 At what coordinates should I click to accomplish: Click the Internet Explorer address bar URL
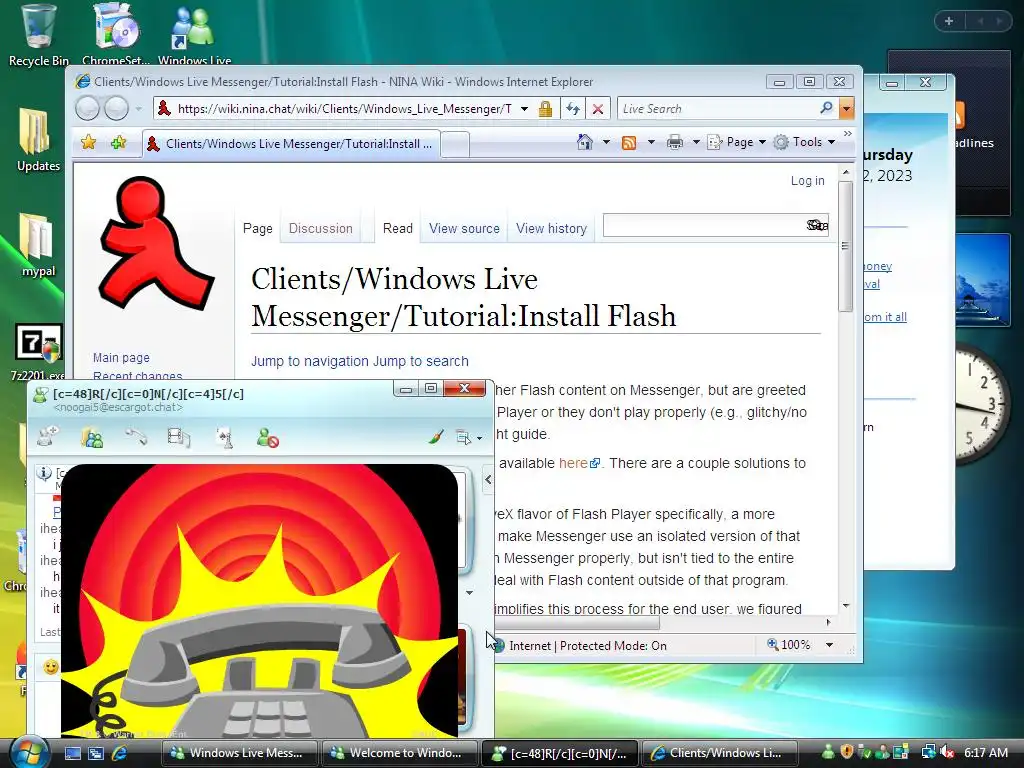pyautogui.click(x=344, y=109)
